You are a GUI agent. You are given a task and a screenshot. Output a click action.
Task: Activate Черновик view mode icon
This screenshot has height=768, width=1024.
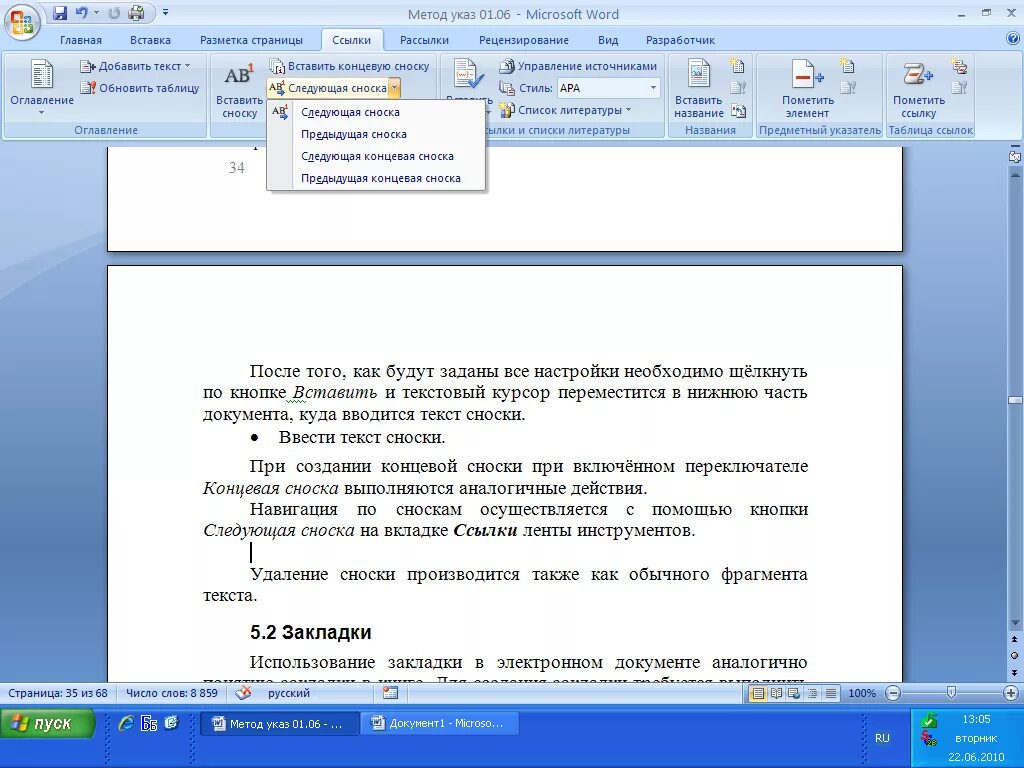[830, 694]
